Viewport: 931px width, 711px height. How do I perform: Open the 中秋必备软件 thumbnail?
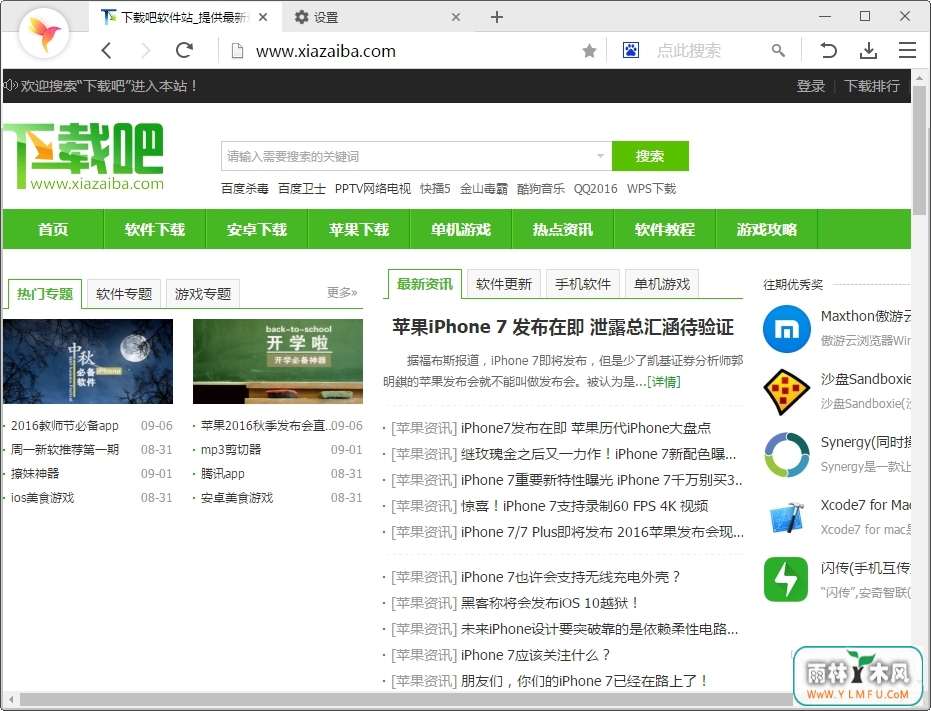point(88,361)
